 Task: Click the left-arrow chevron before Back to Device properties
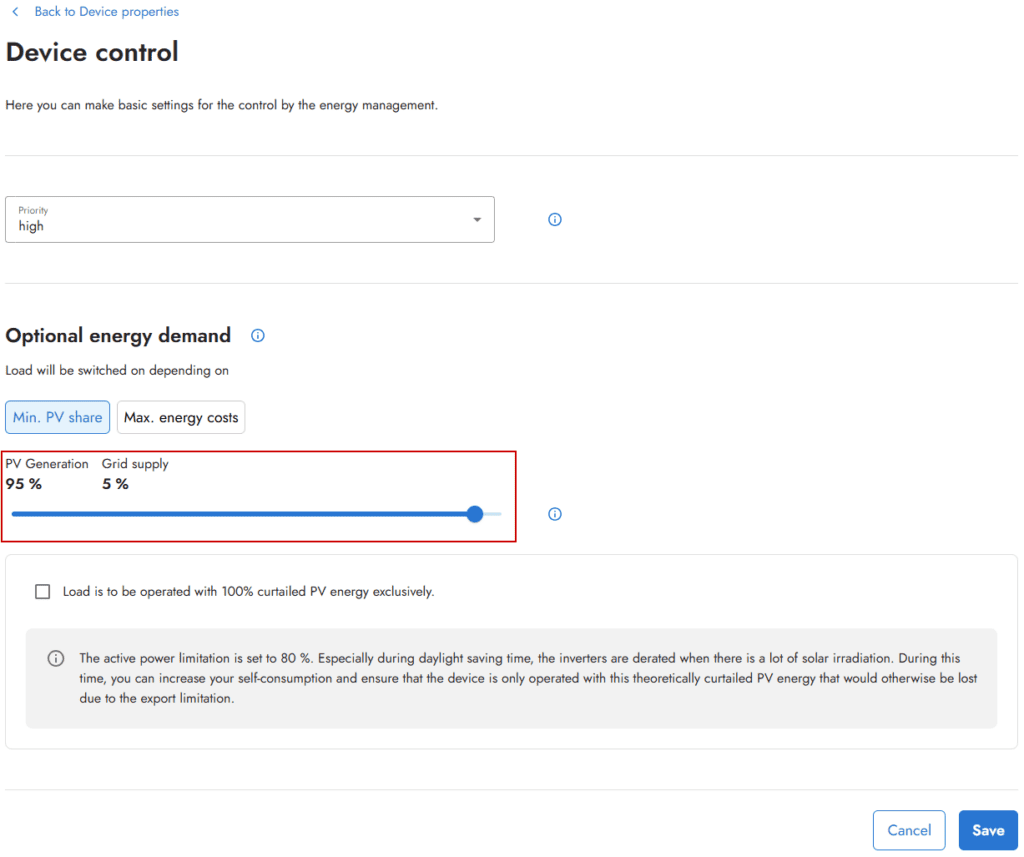coord(14,11)
